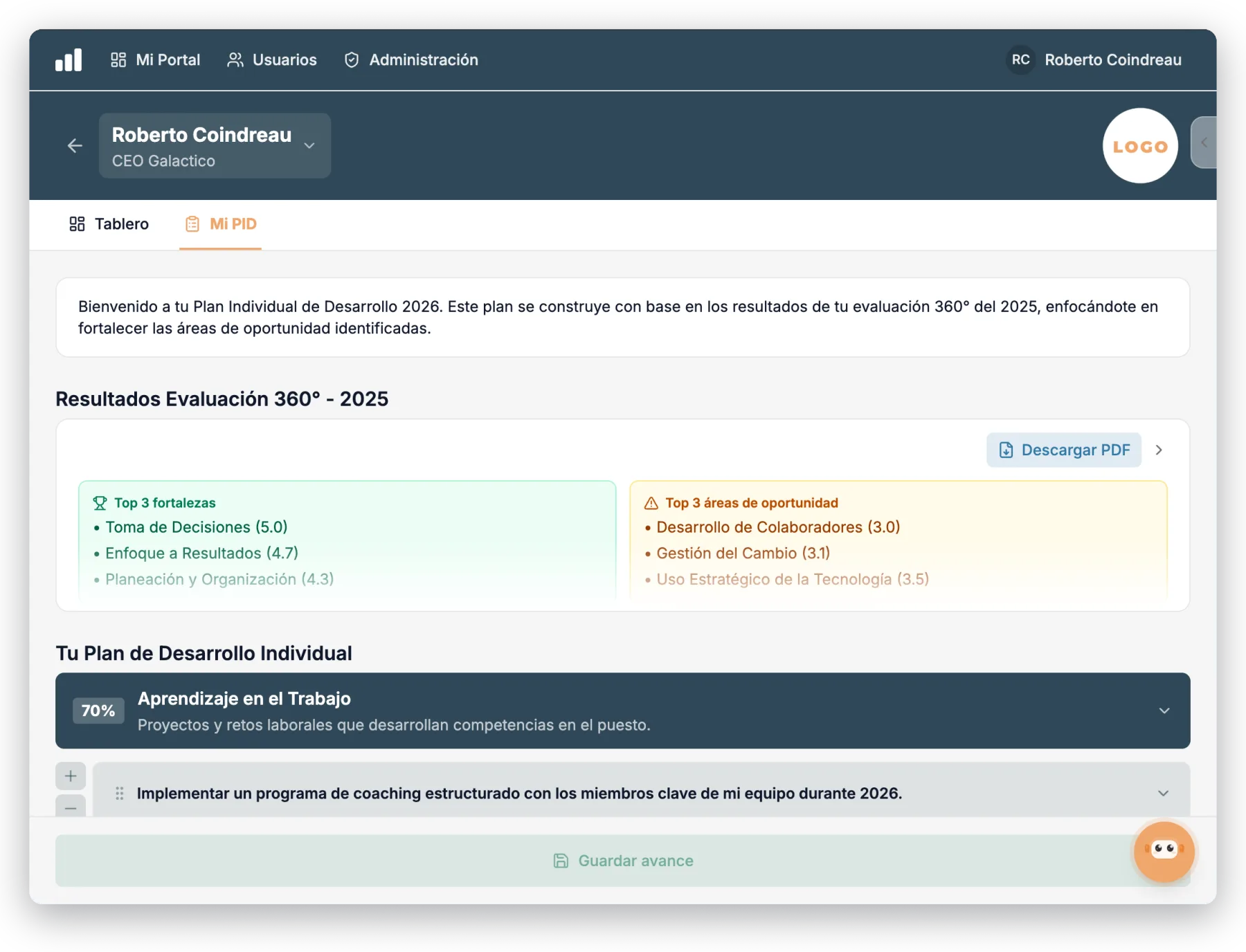The width and height of the screenshot is (1246, 952).
Task: Select 'Desarrollo de Colaboradores (3.0)' text
Action: (x=778, y=527)
